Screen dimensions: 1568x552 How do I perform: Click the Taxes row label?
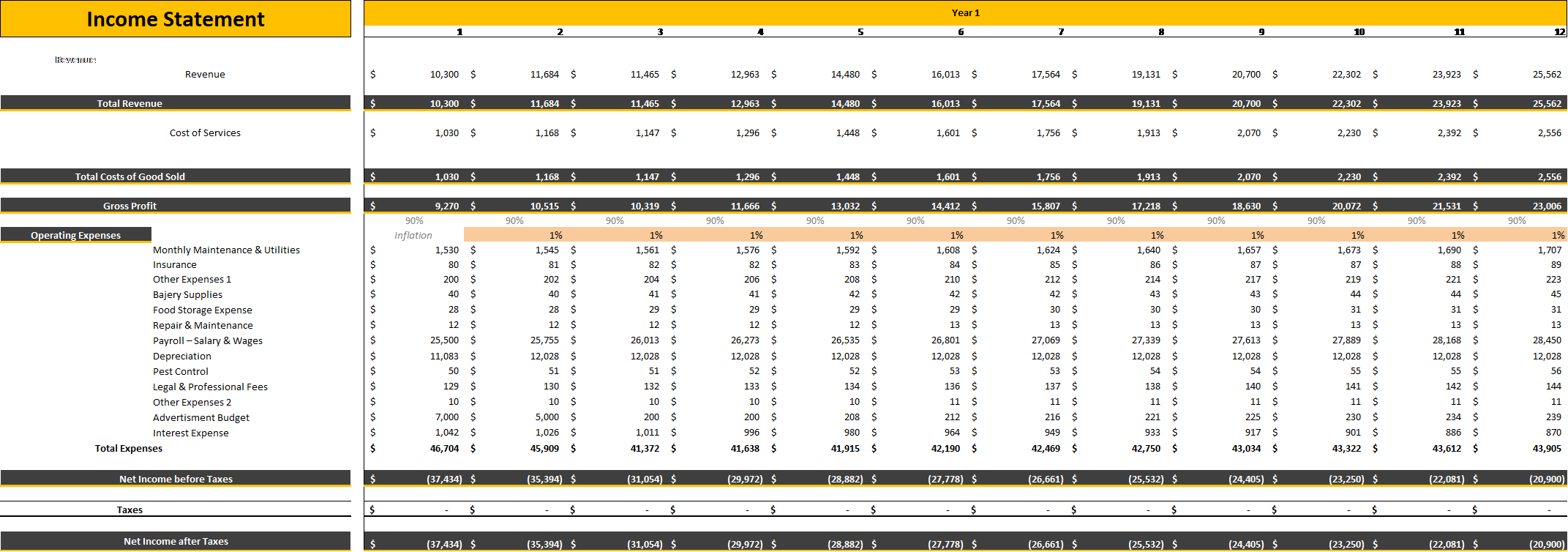coord(130,510)
